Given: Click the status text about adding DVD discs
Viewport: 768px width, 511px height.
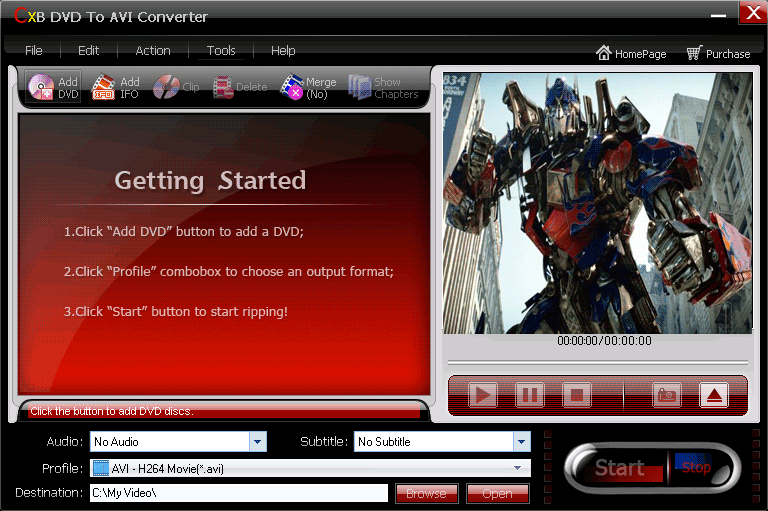Looking at the screenshot, I should click(x=112, y=411).
